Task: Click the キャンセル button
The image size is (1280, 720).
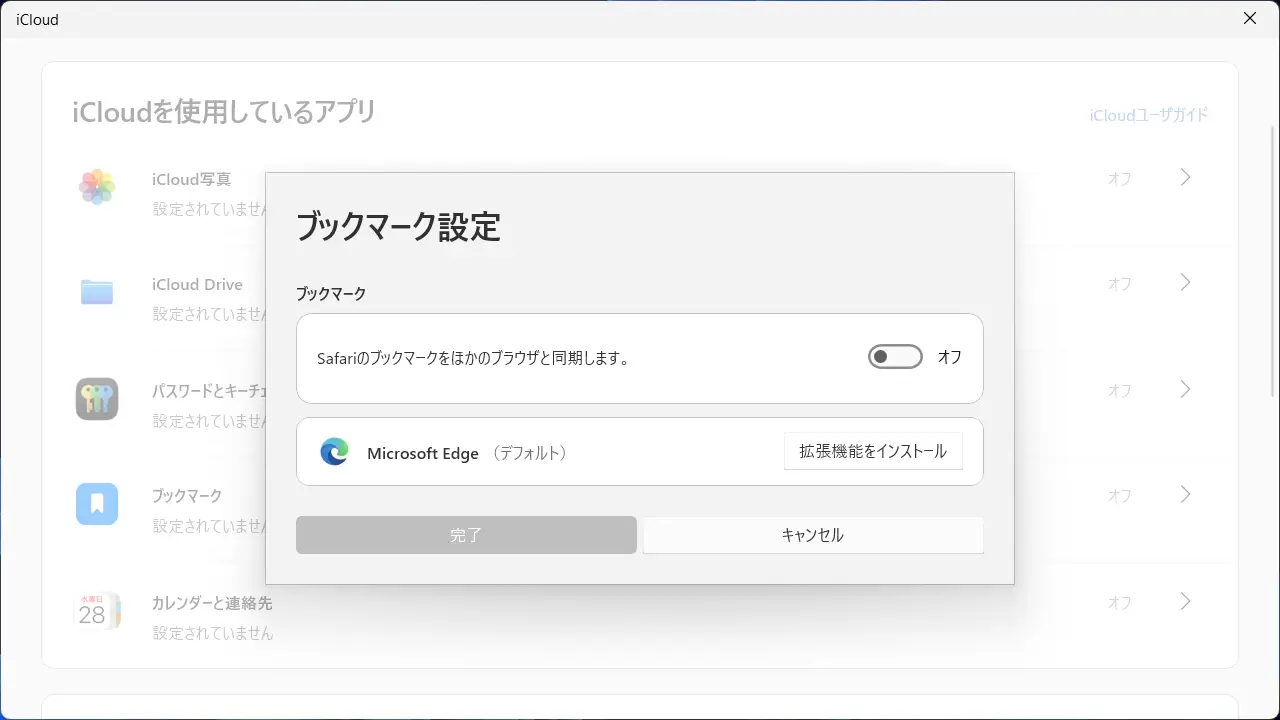Action: [x=812, y=535]
